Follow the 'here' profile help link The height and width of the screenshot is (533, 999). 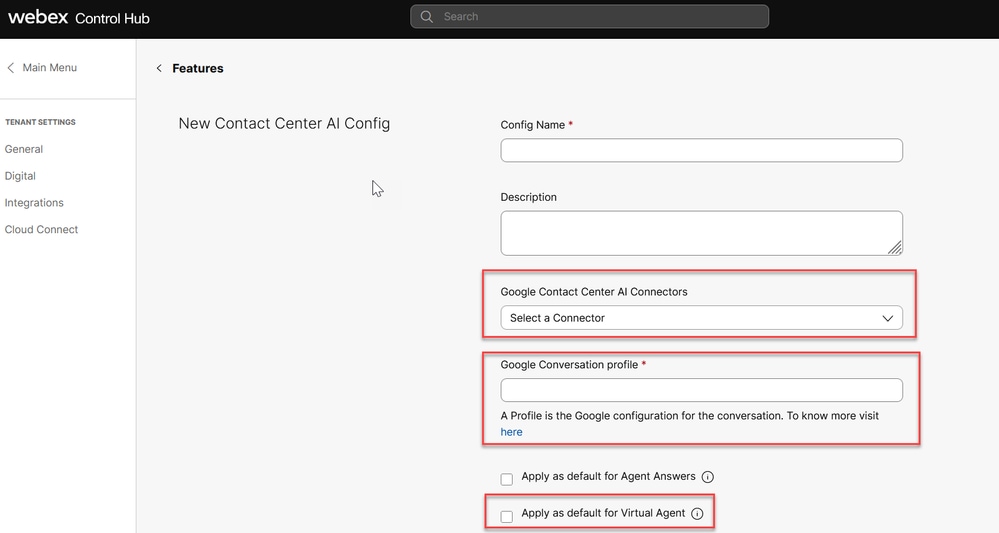[x=511, y=432]
